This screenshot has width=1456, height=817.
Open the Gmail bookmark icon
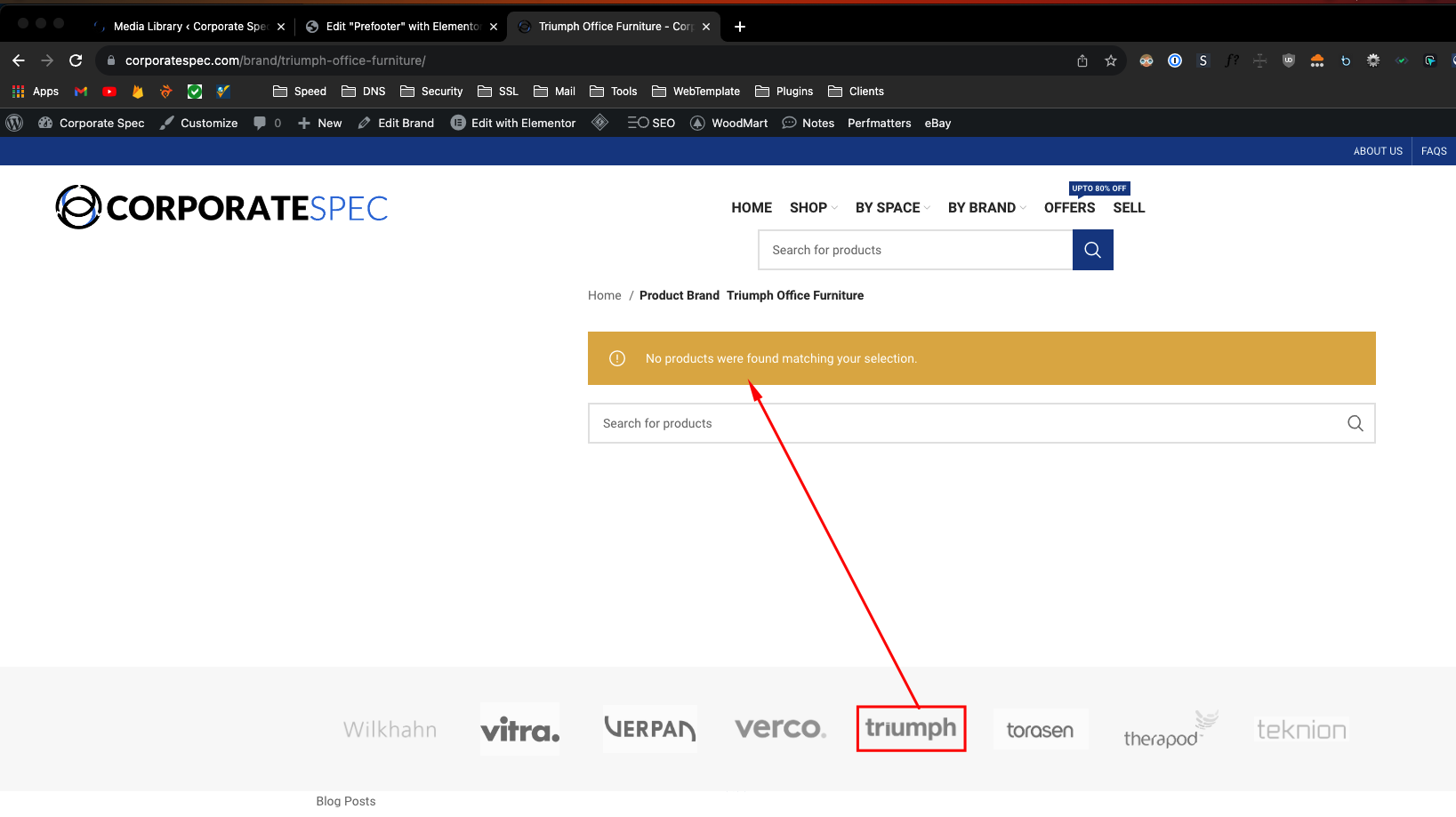point(81,92)
